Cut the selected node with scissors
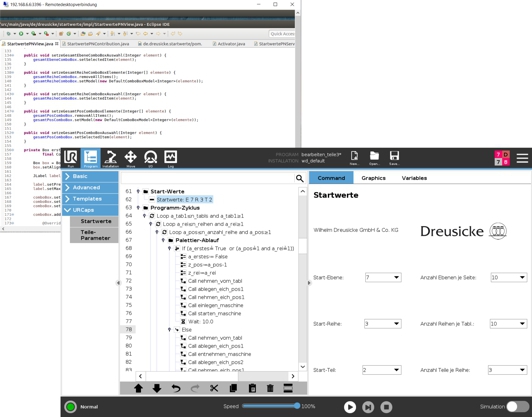This screenshot has width=532, height=417. tap(214, 388)
